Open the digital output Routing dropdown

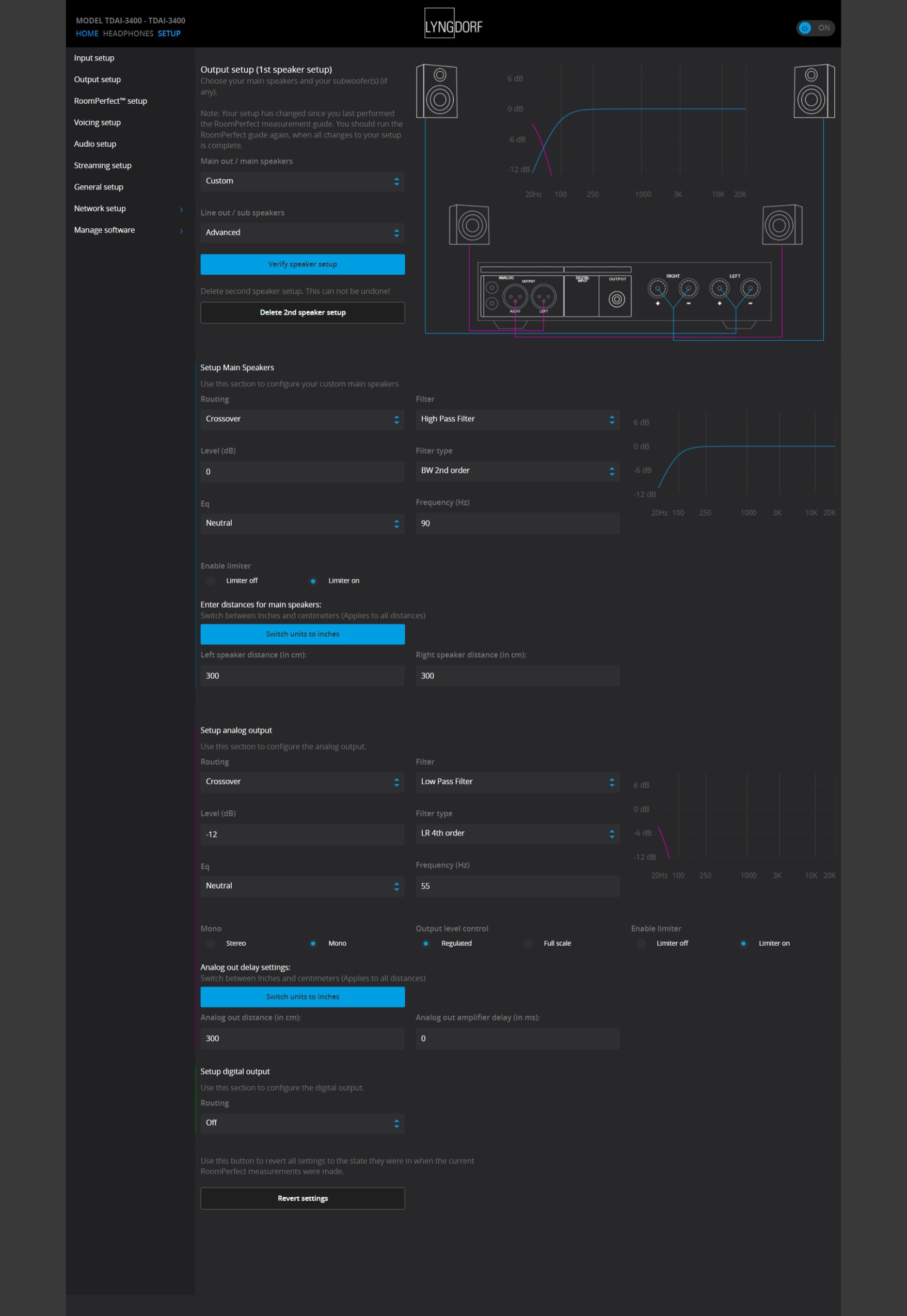point(302,1123)
